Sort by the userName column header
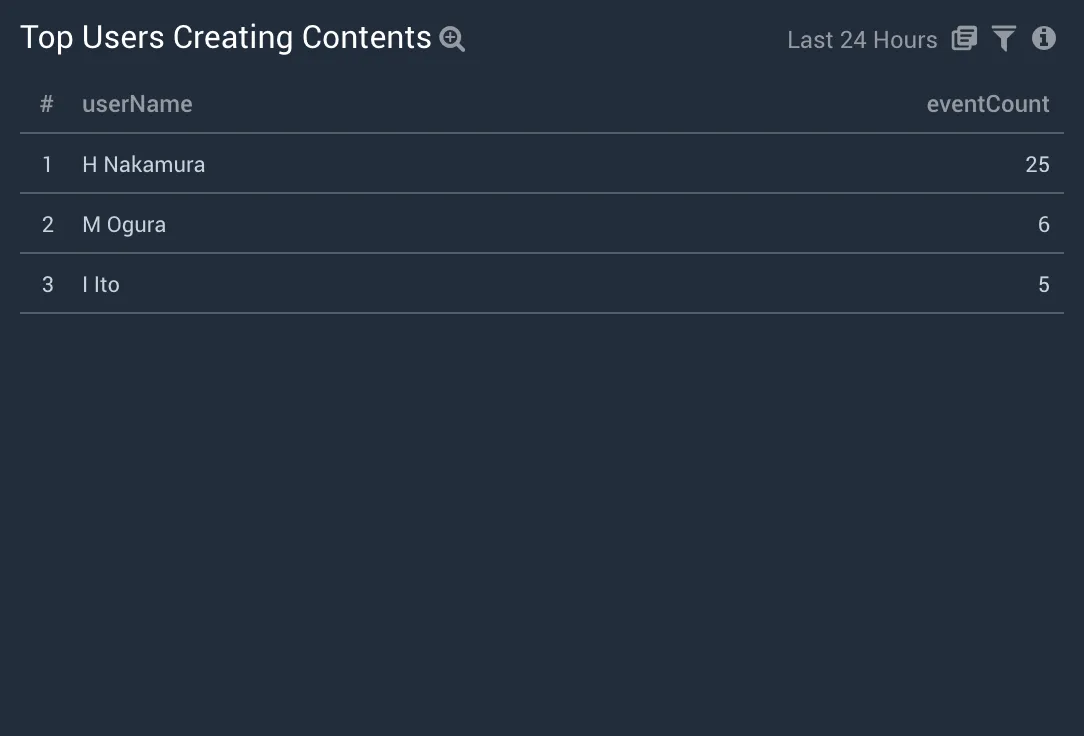This screenshot has width=1084, height=736. [137, 104]
